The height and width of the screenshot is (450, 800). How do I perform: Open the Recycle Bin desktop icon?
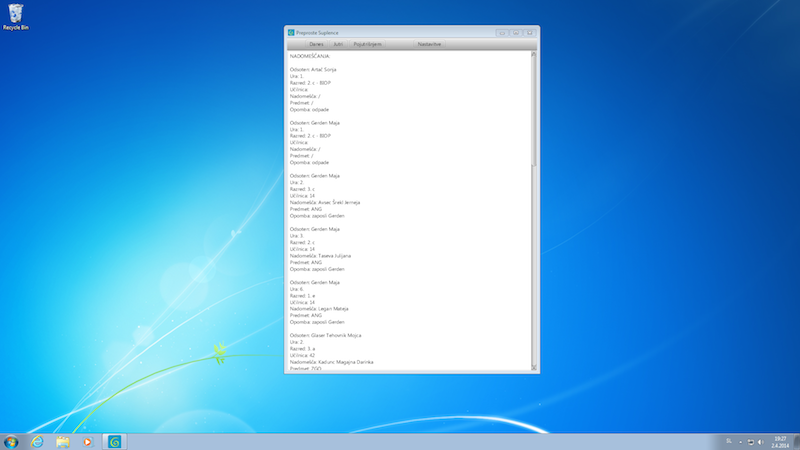(13, 14)
